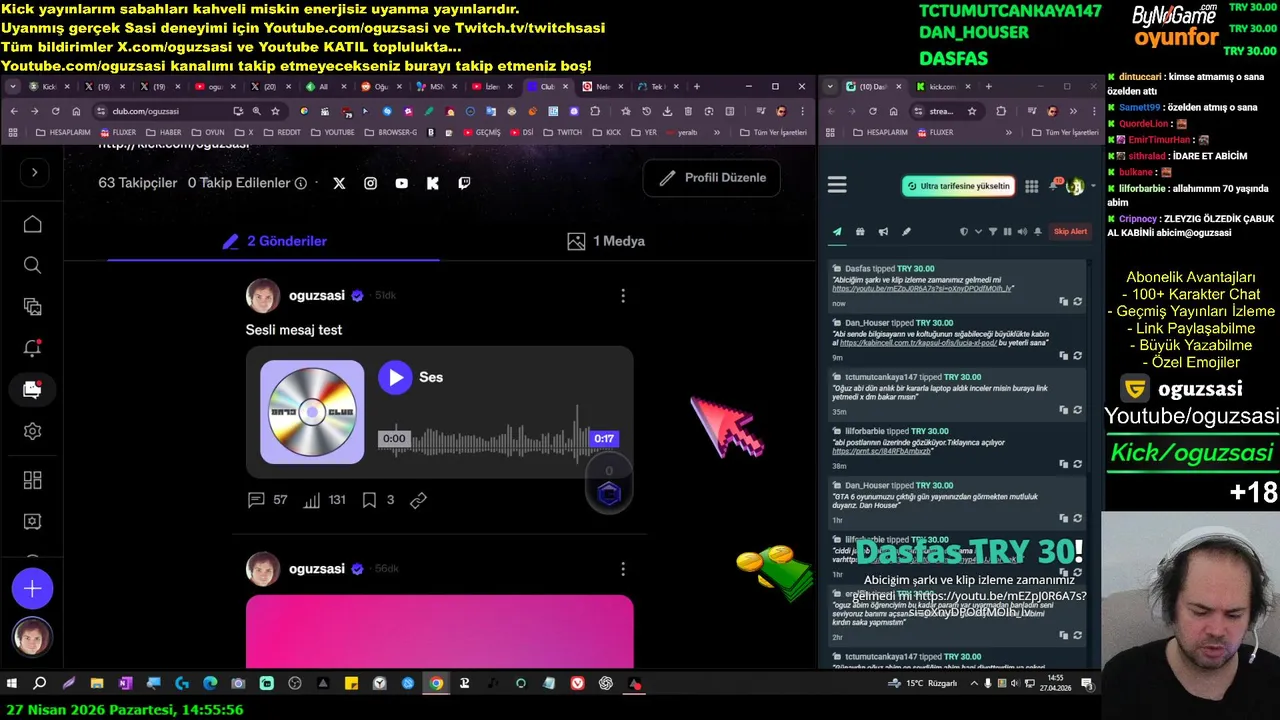Open the TWITCH bookmark folder
The image size is (1280, 720).
pyautogui.click(x=563, y=132)
